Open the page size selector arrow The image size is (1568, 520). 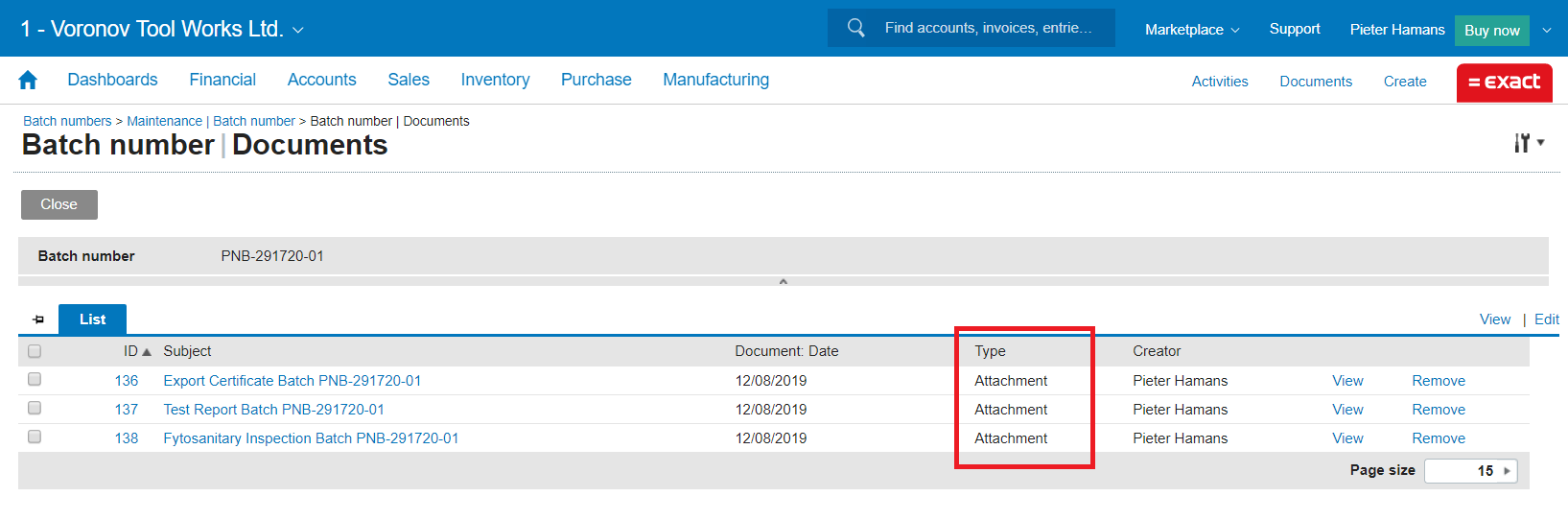point(1507,471)
